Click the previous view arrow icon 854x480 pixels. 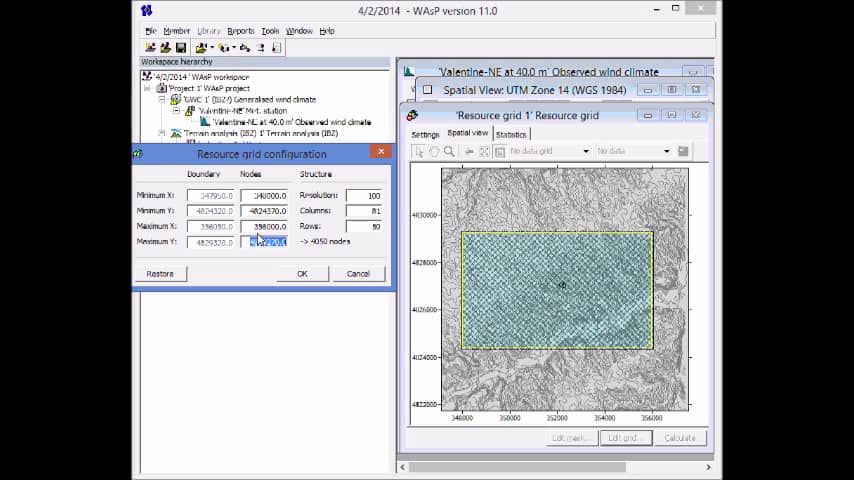tap(469, 151)
